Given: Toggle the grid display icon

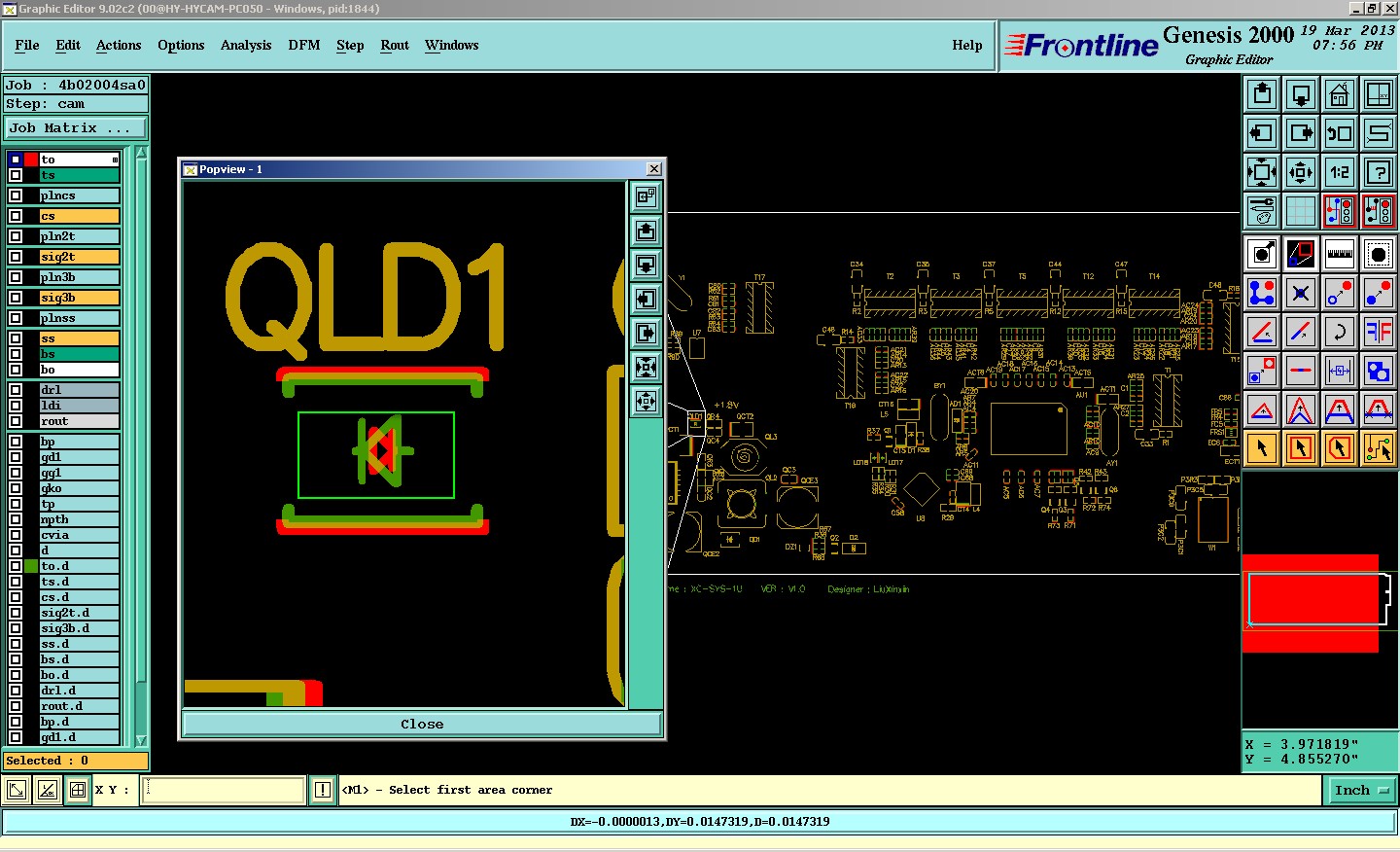Looking at the screenshot, I should (x=1301, y=211).
